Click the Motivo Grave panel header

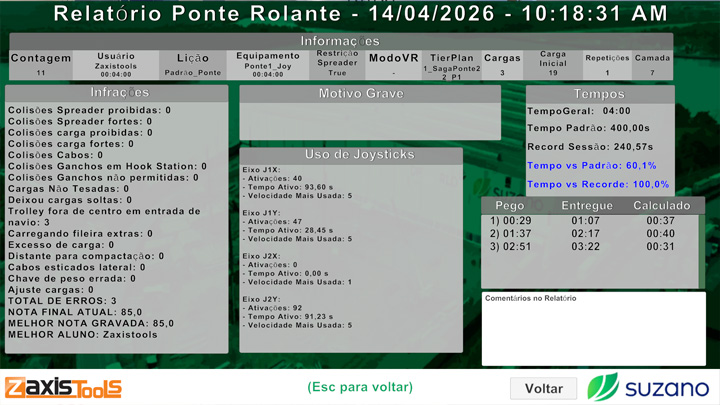pyautogui.click(x=370, y=94)
